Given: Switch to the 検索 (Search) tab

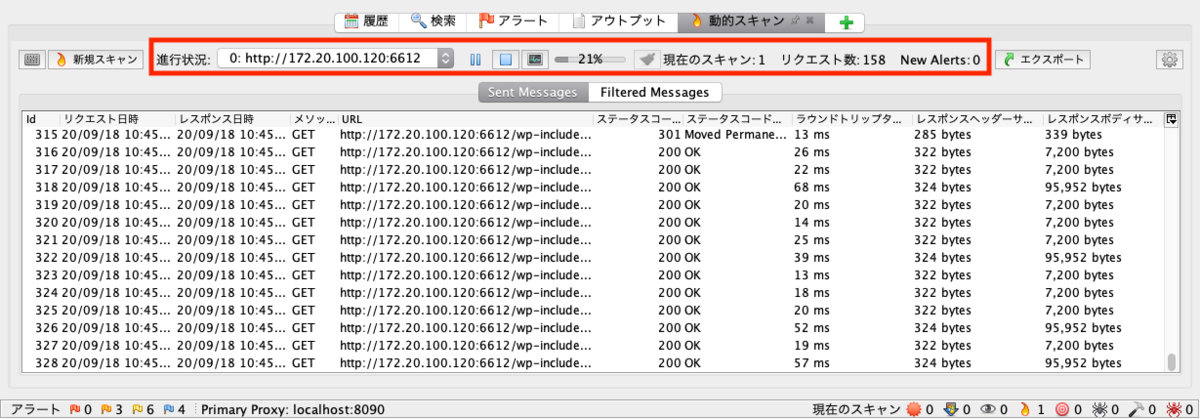Looking at the screenshot, I should point(433,20).
